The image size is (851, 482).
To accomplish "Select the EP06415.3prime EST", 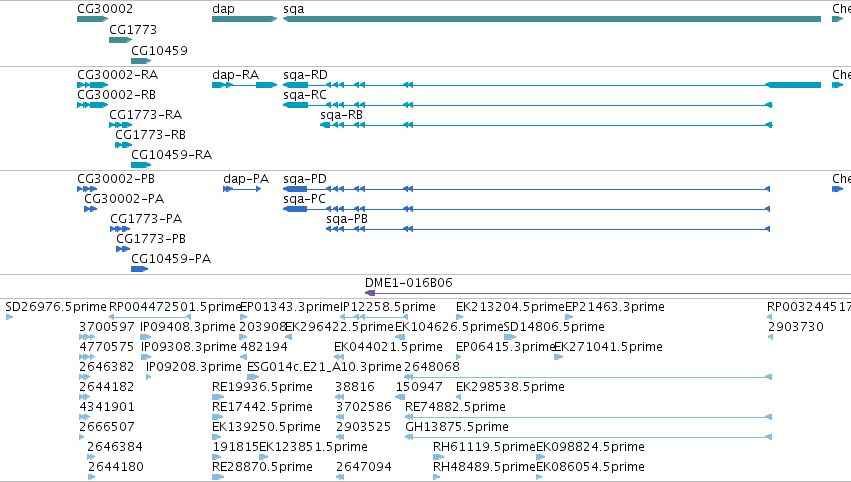I will (x=459, y=357).
